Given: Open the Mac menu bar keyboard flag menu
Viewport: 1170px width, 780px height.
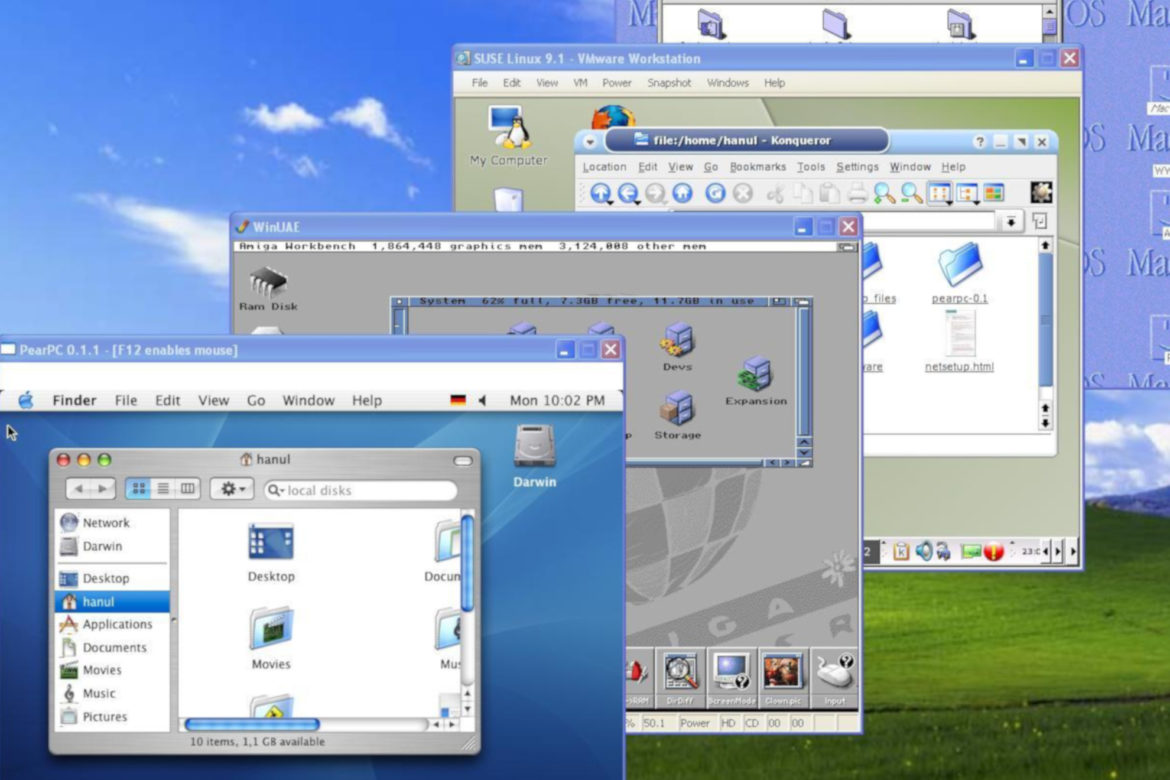Looking at the screenshot, I should click(458, 400).
